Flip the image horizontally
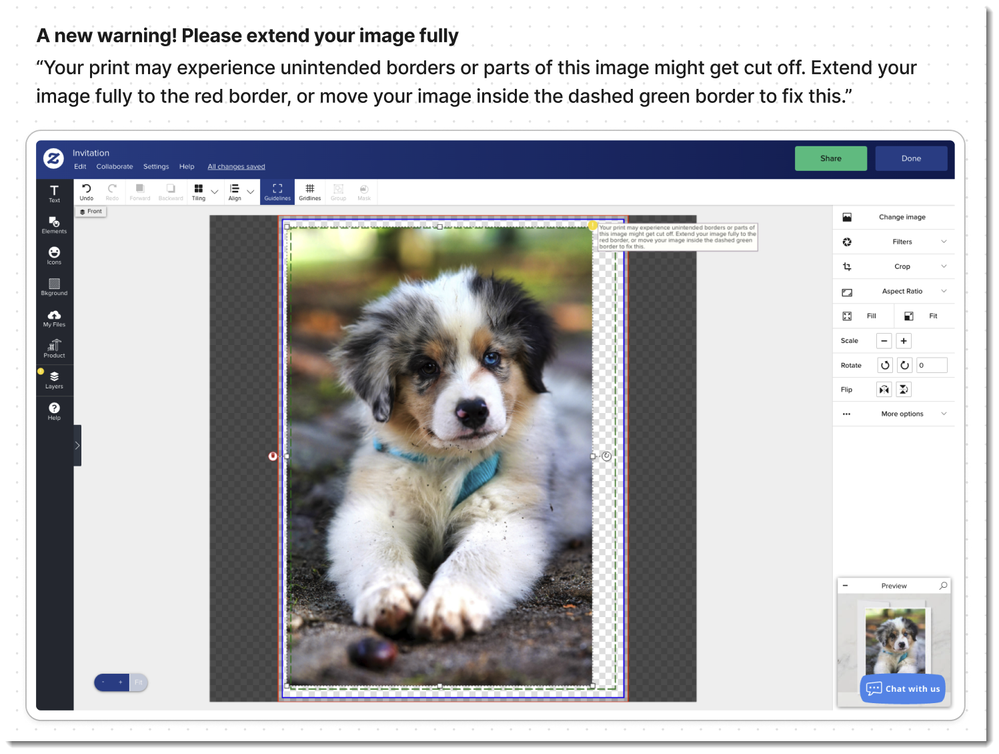The image size is (999, 754). (x=884, y=390)
